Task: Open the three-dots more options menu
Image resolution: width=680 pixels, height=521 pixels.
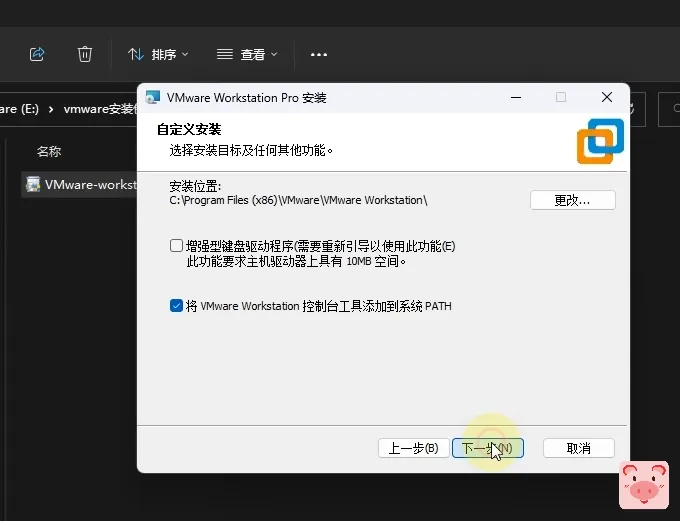Action: point(319,55)
